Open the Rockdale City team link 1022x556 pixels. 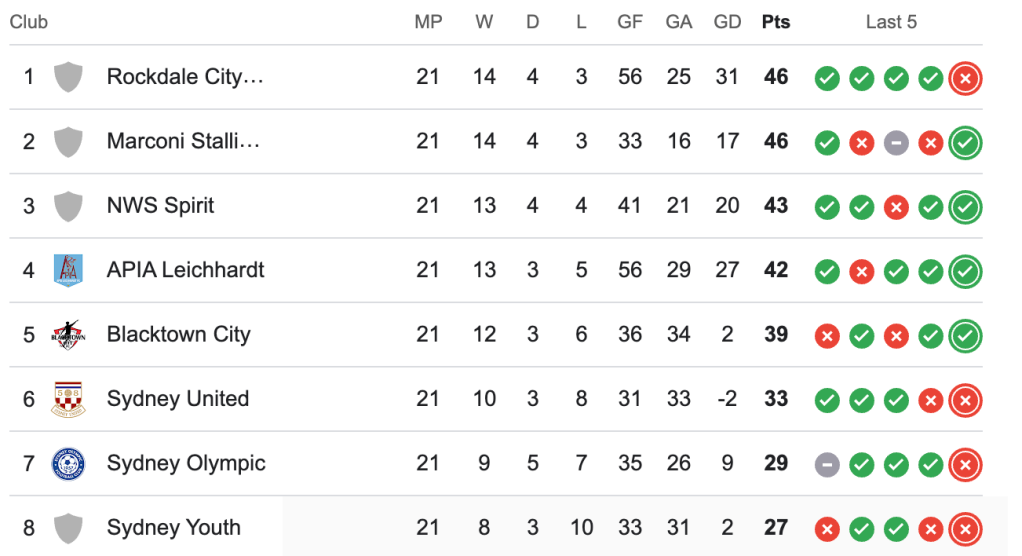pos(185,77)
